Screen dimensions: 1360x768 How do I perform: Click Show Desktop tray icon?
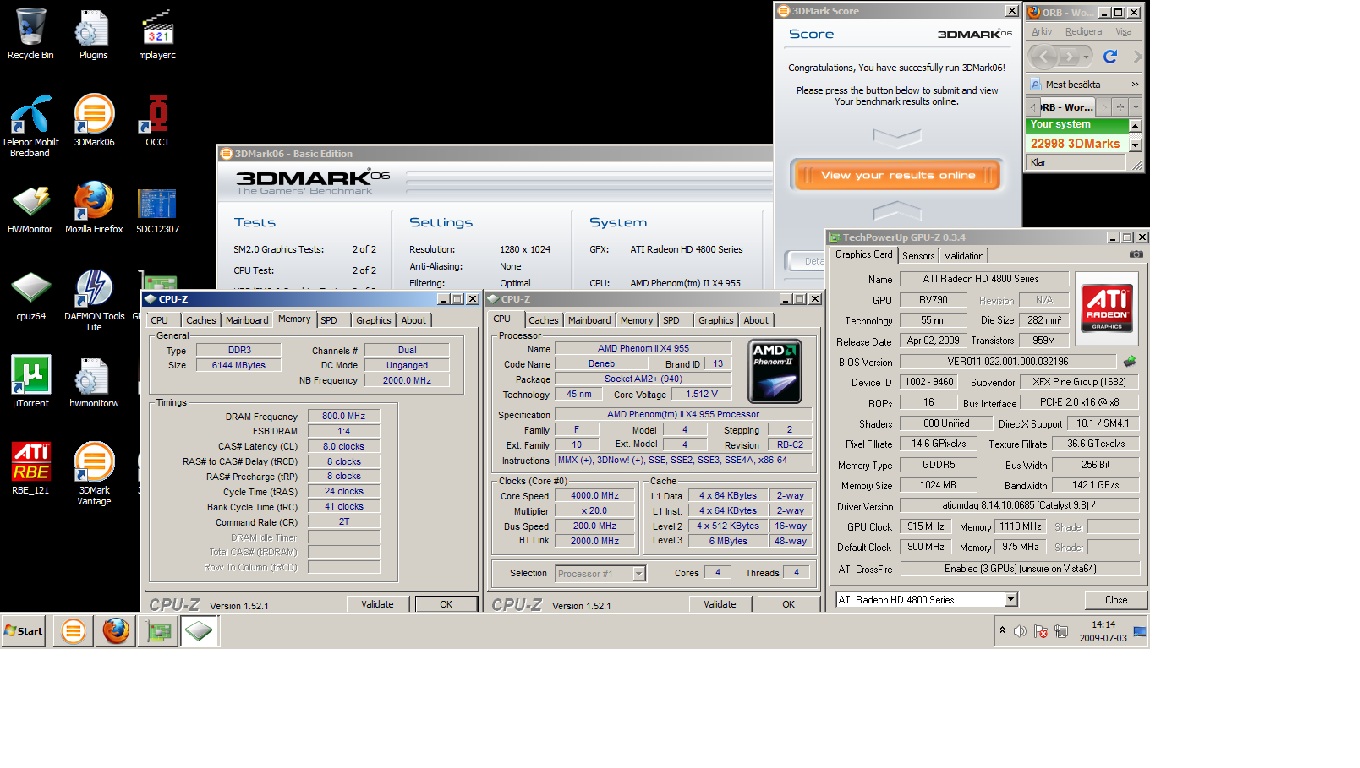click(x=1139, y=632)
